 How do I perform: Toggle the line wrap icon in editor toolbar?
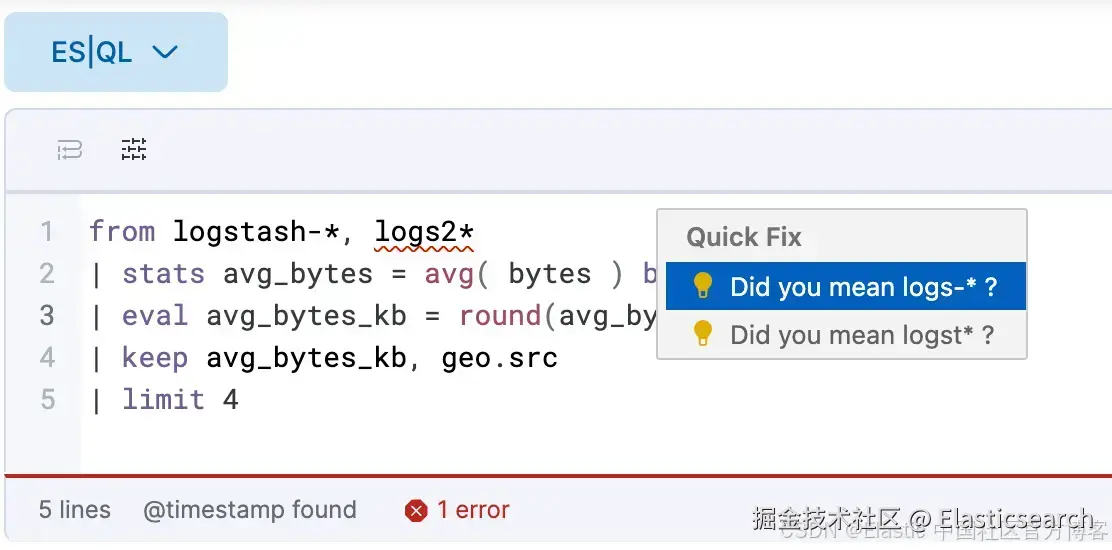[x=70, y=150]
